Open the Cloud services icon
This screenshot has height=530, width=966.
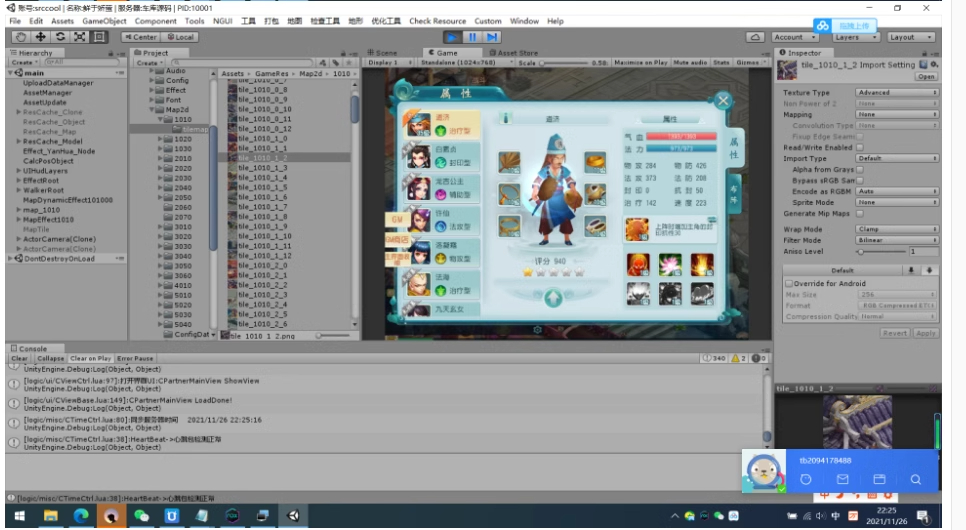(x=756, y=37)
